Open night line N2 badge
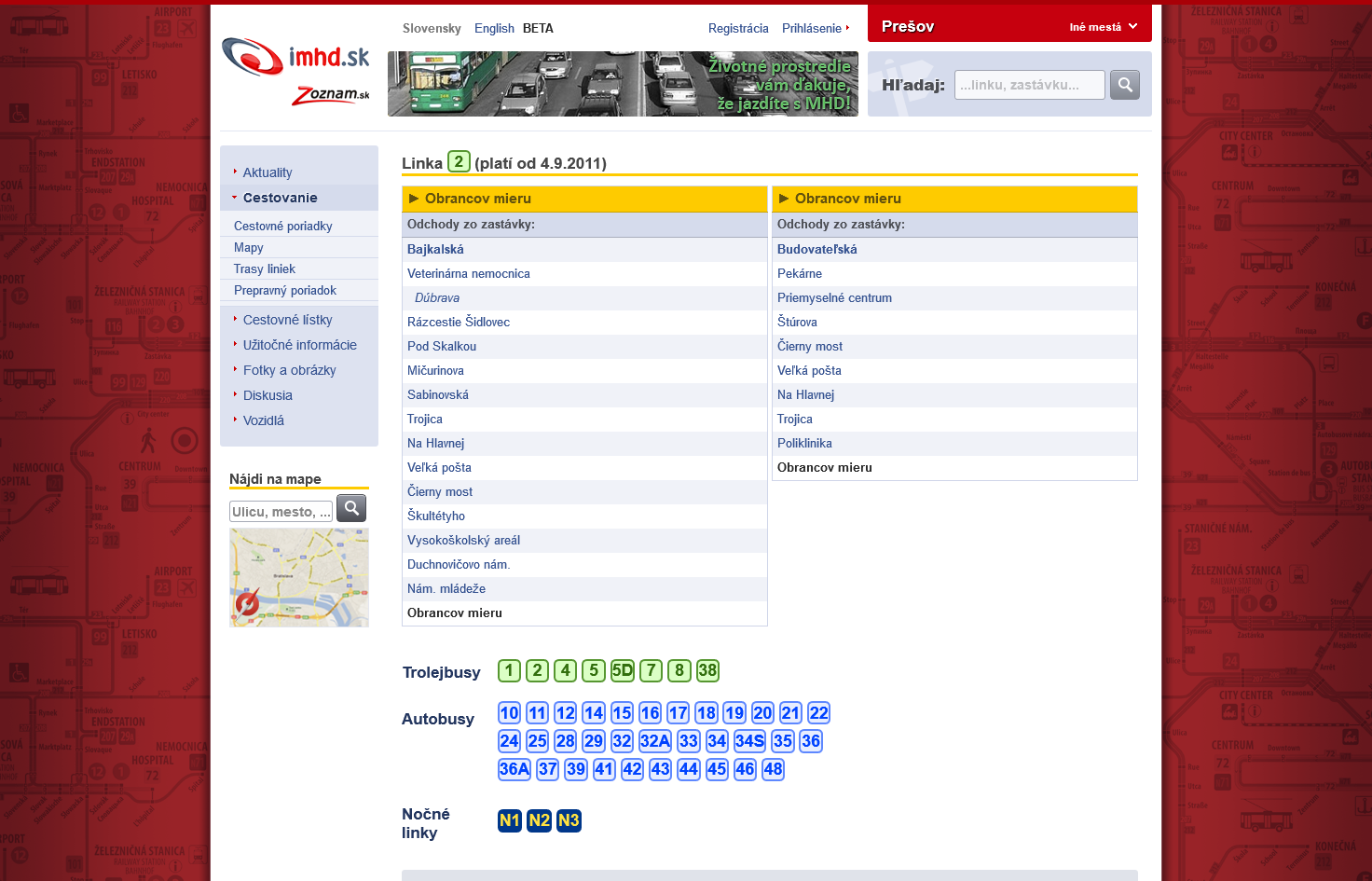This screenshot has width=1372, height=881. pyautogui.click(x=539, y=820)
